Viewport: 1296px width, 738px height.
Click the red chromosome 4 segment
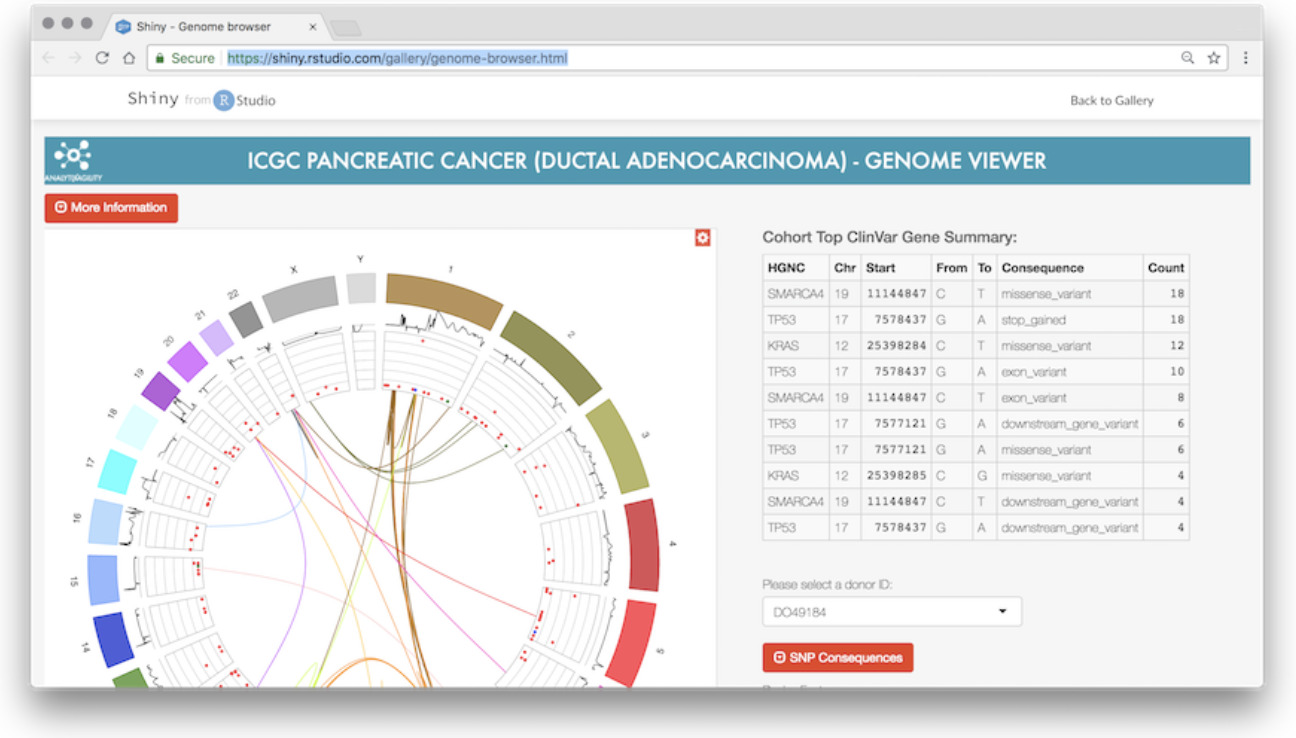pyautogui.click(x=642, y=545)
